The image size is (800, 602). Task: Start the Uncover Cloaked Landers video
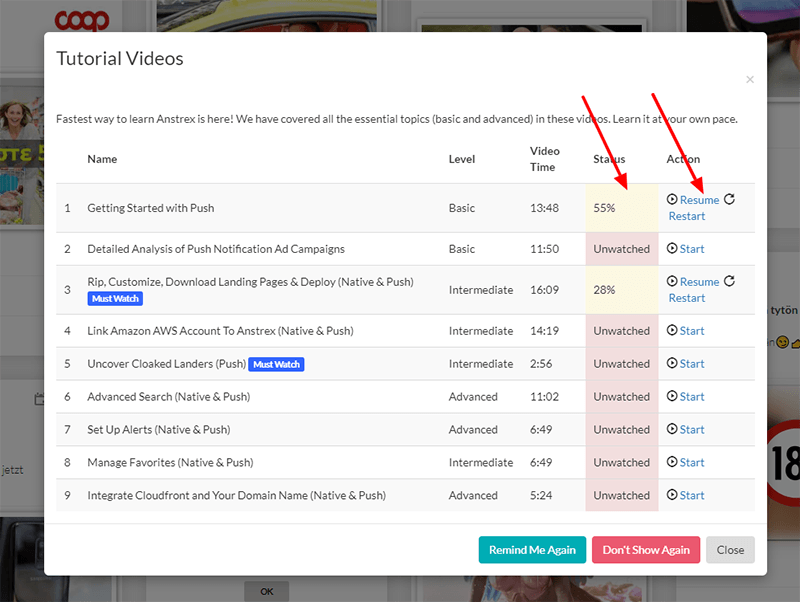pos(692,364)
